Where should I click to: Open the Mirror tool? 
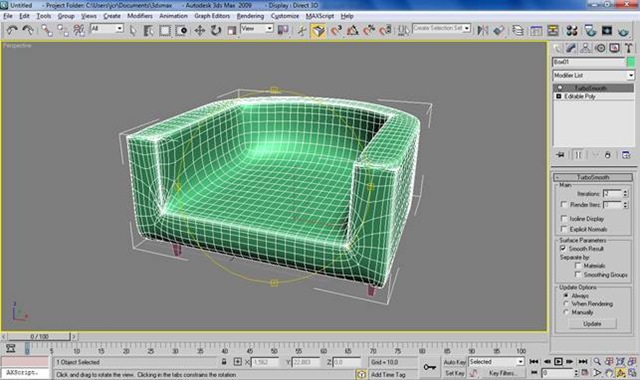point(483,31)
